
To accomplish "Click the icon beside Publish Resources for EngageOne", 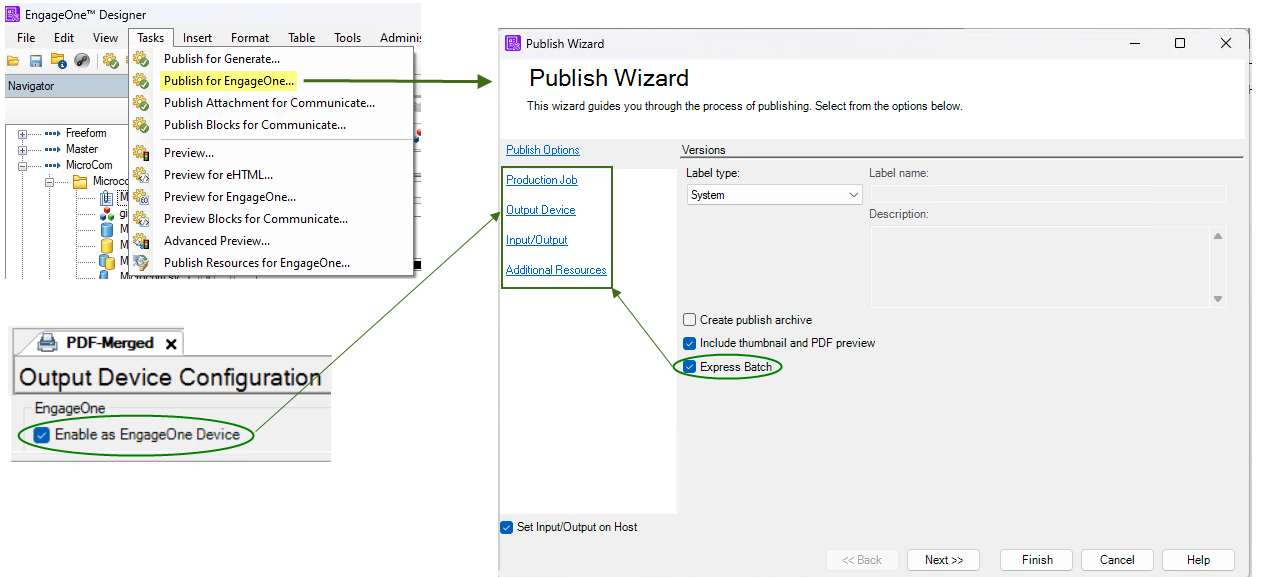I will coord(141,263).
